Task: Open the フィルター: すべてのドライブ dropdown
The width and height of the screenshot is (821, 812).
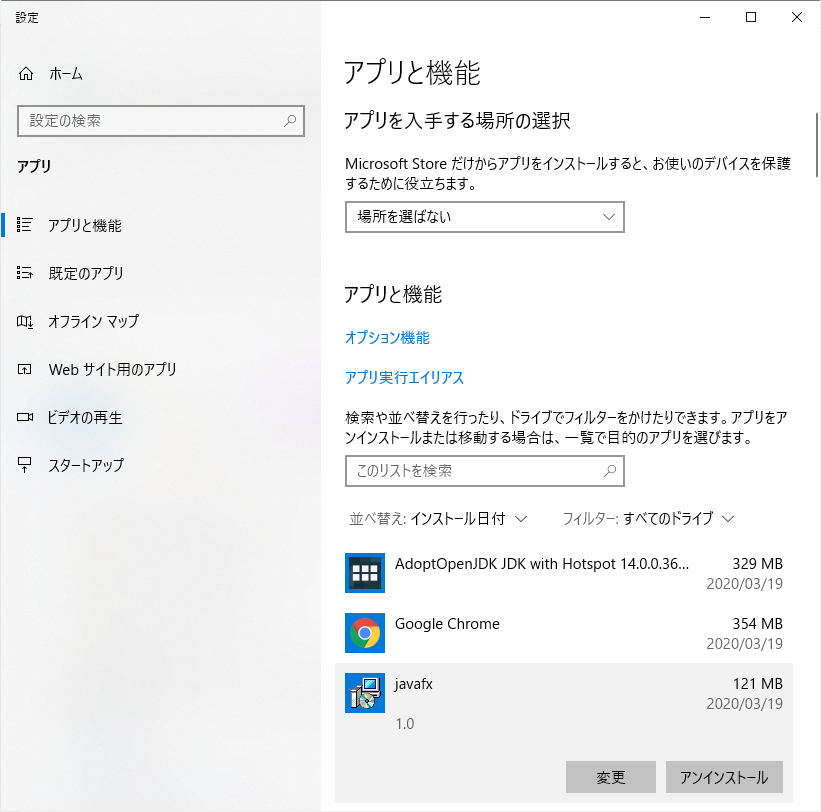Action: click(x=648, y=519)
